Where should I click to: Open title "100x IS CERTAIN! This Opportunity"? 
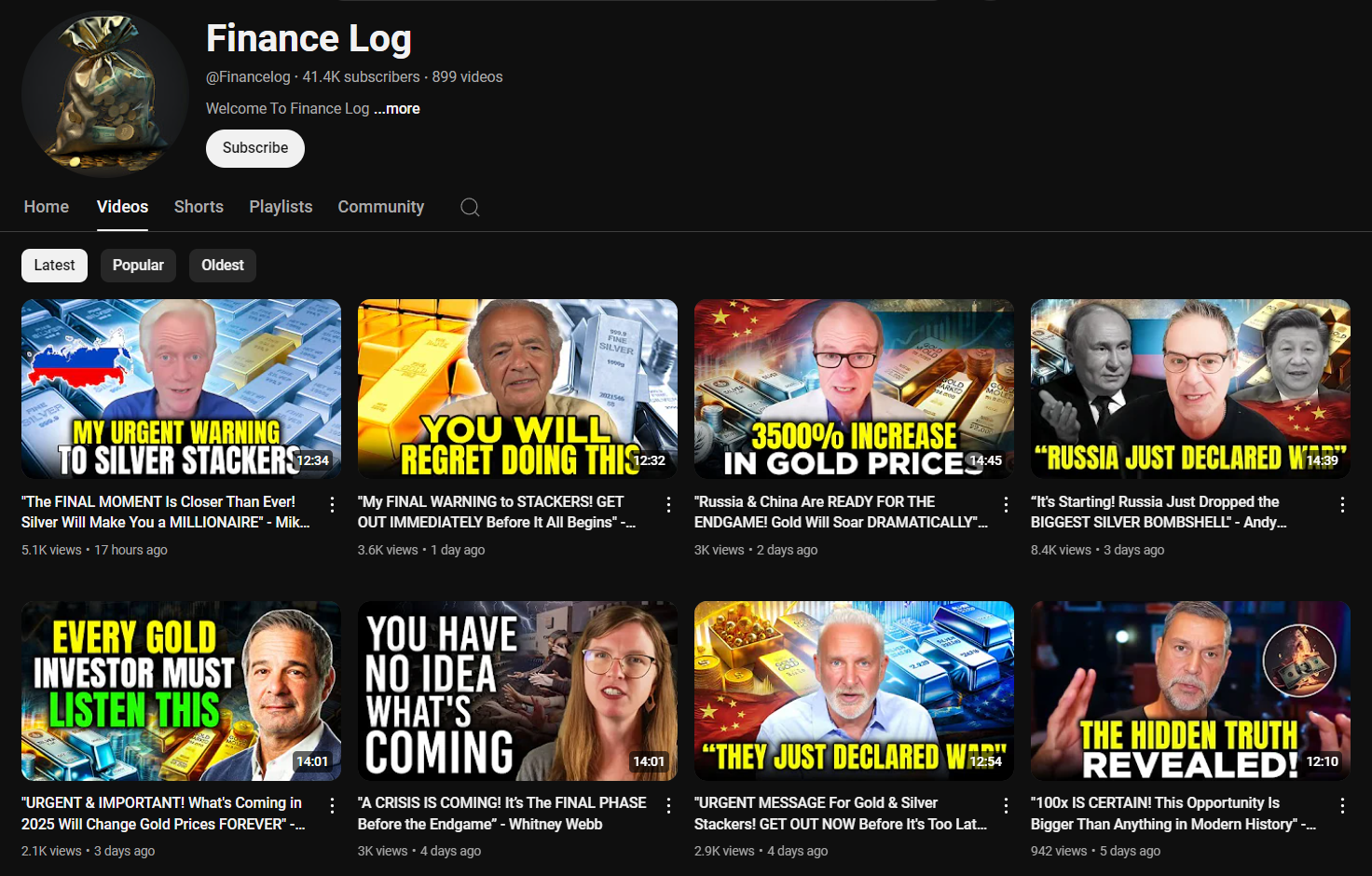[1173, 814]
